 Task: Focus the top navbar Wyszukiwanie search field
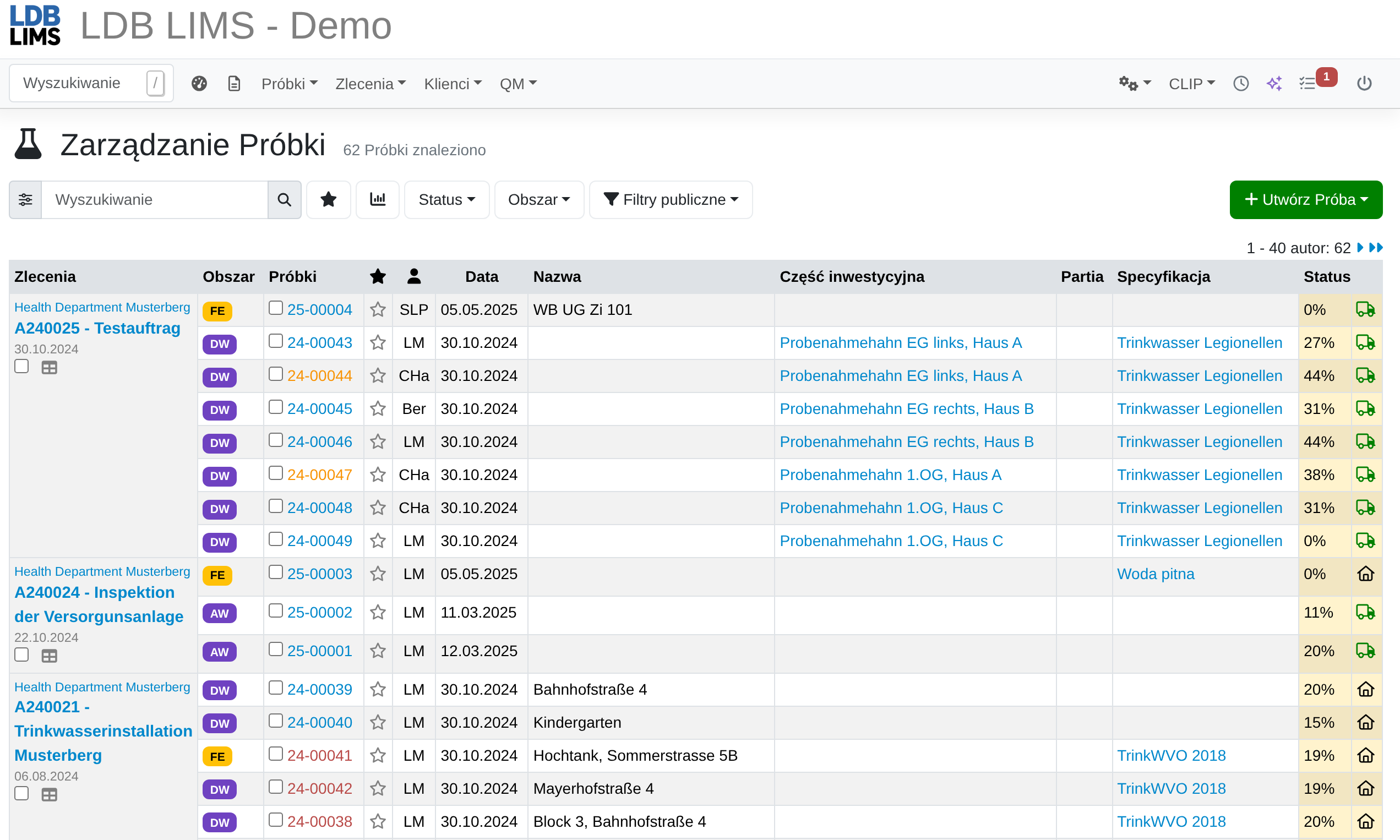pyautogui.click(x=91, y=83)
